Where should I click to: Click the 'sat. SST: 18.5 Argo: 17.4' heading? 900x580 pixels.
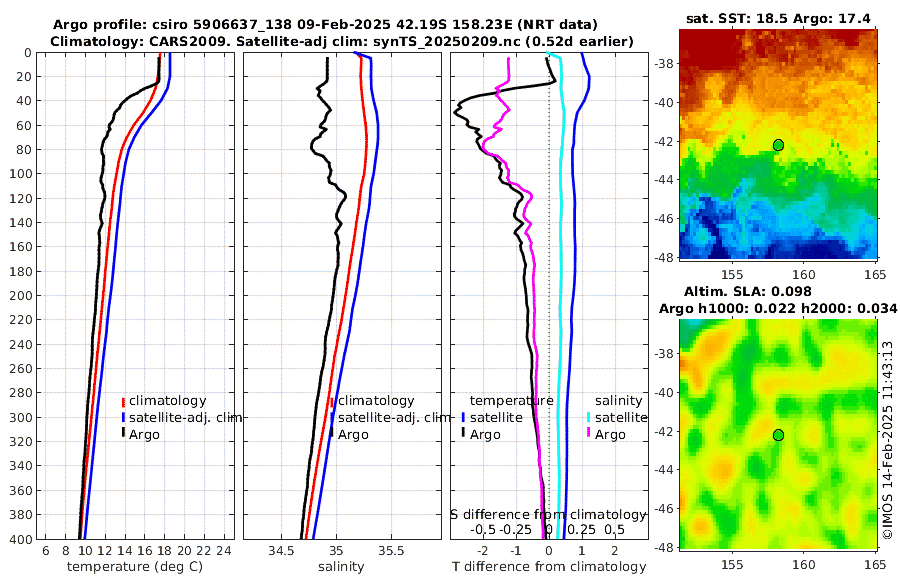(x=778, y=19)
